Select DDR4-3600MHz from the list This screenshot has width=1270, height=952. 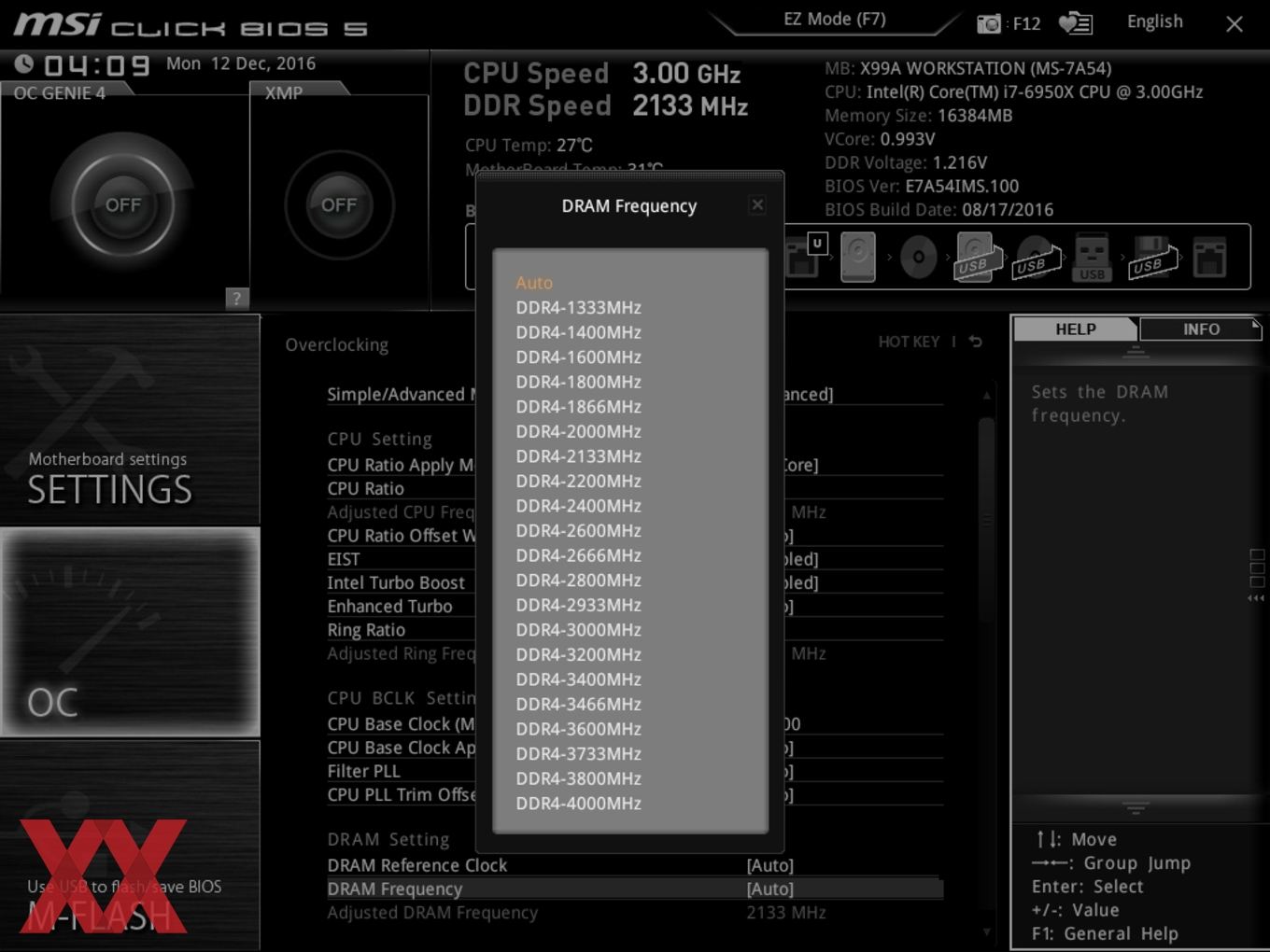click(x=579, y=729)
